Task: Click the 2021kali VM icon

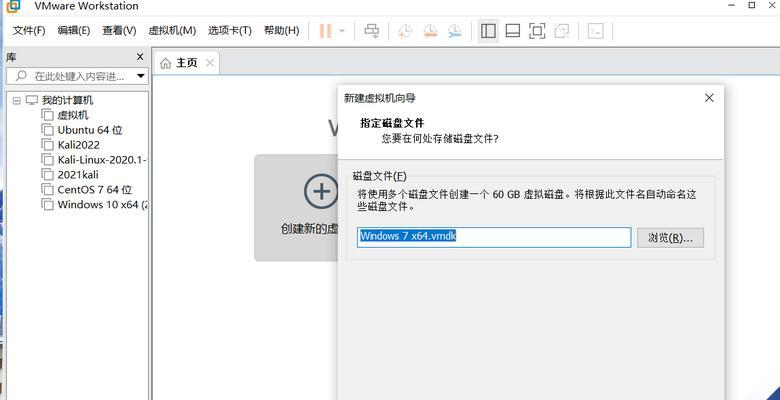Action: pos(47,175)
